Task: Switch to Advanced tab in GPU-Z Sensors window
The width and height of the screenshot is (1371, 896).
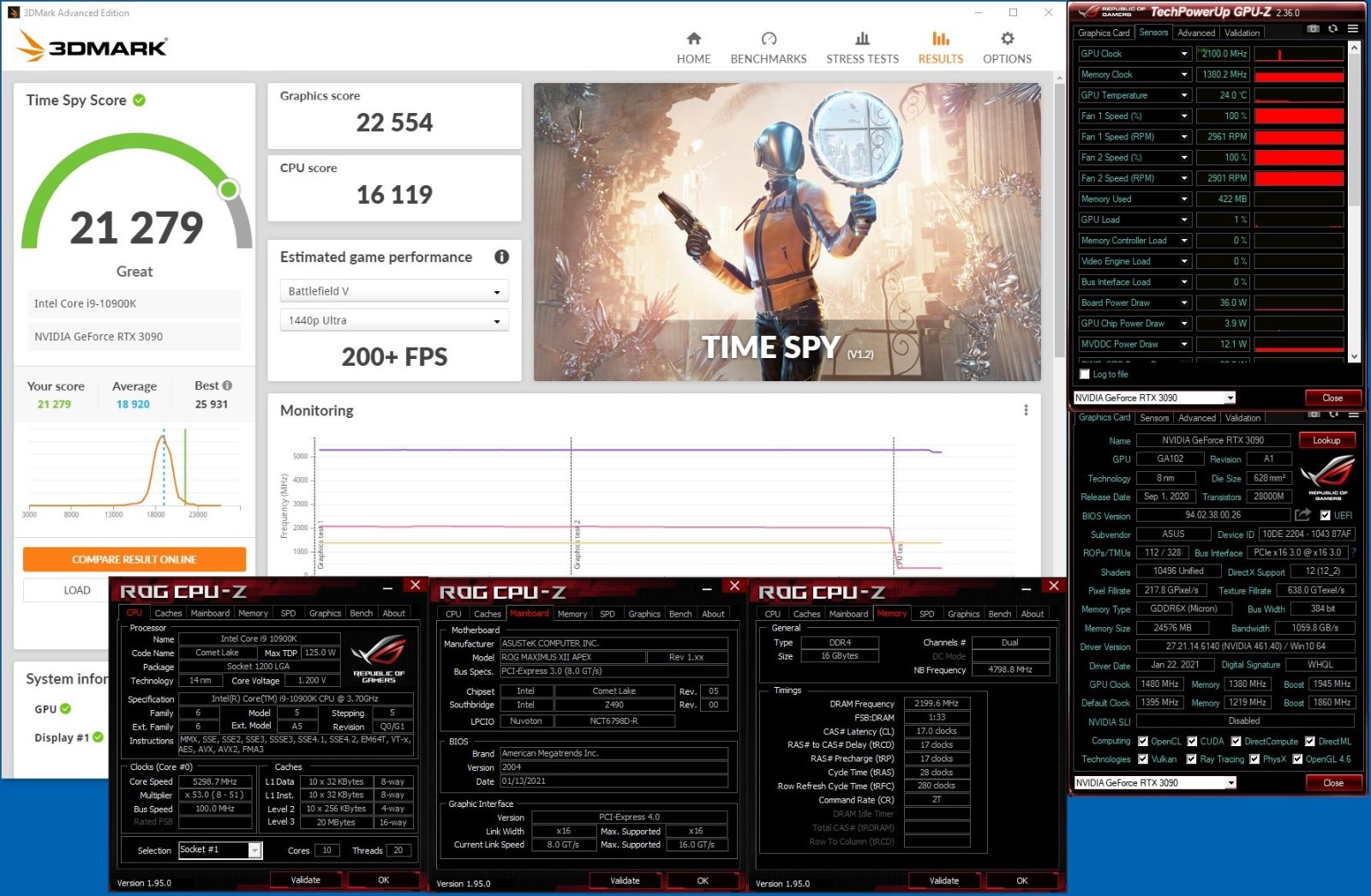Action: (x=1195, y=33)
